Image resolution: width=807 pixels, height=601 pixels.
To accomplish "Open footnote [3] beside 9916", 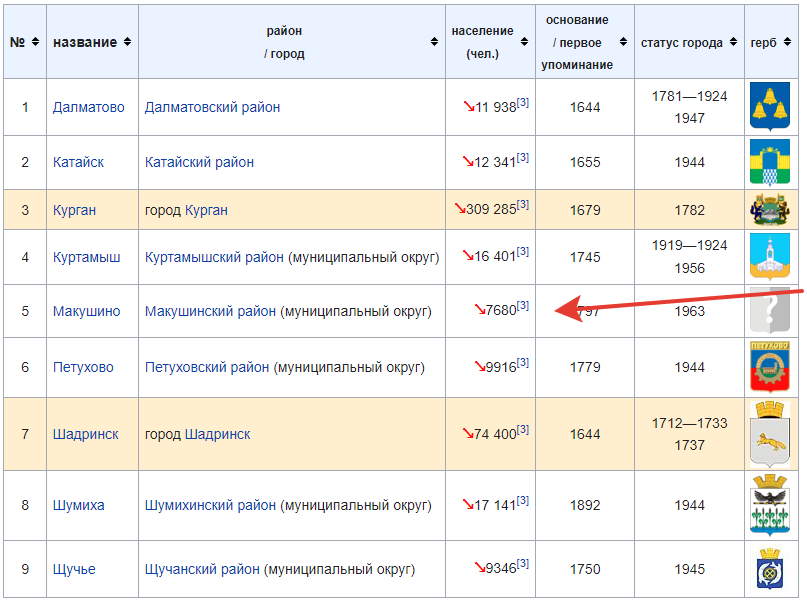I will (x=523, y=362).
